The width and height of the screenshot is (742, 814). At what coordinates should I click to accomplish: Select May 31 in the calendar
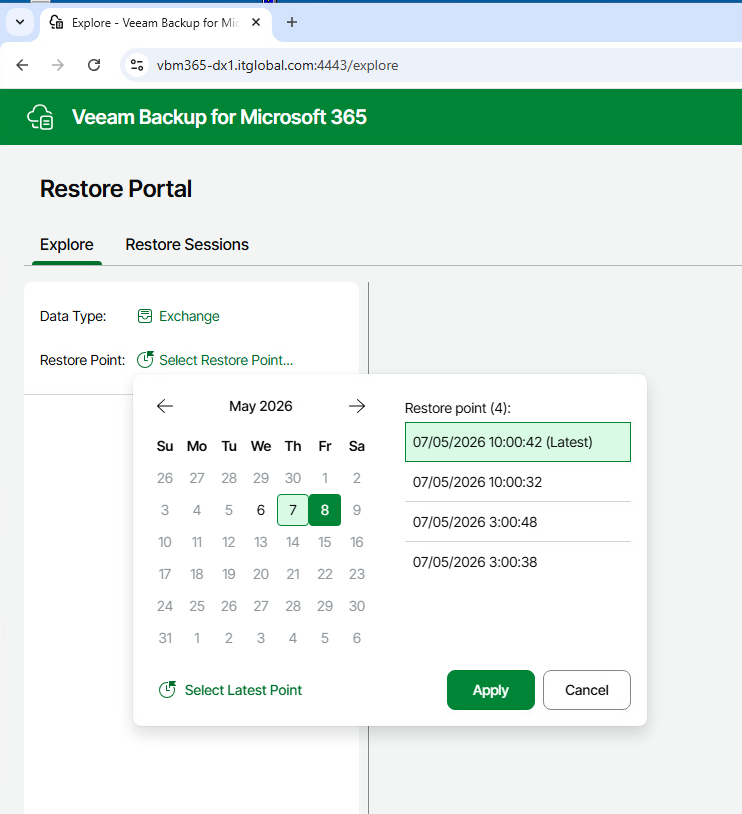(x=165, y=638)
